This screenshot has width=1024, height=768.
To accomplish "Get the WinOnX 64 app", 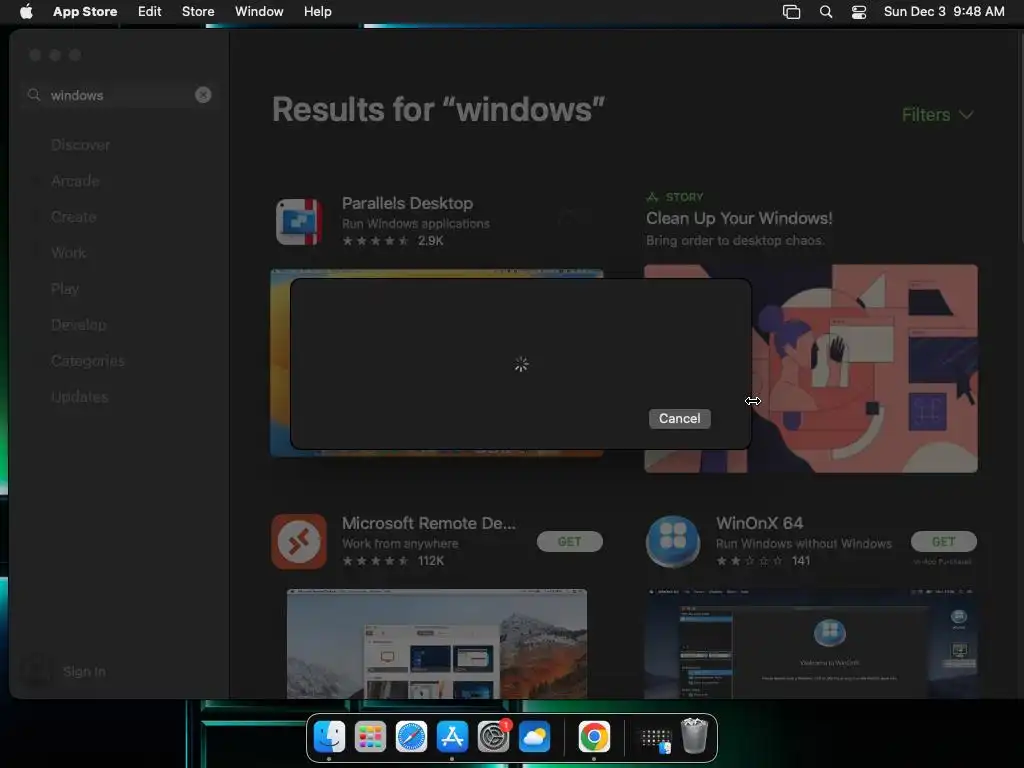I will click(944, 541).
